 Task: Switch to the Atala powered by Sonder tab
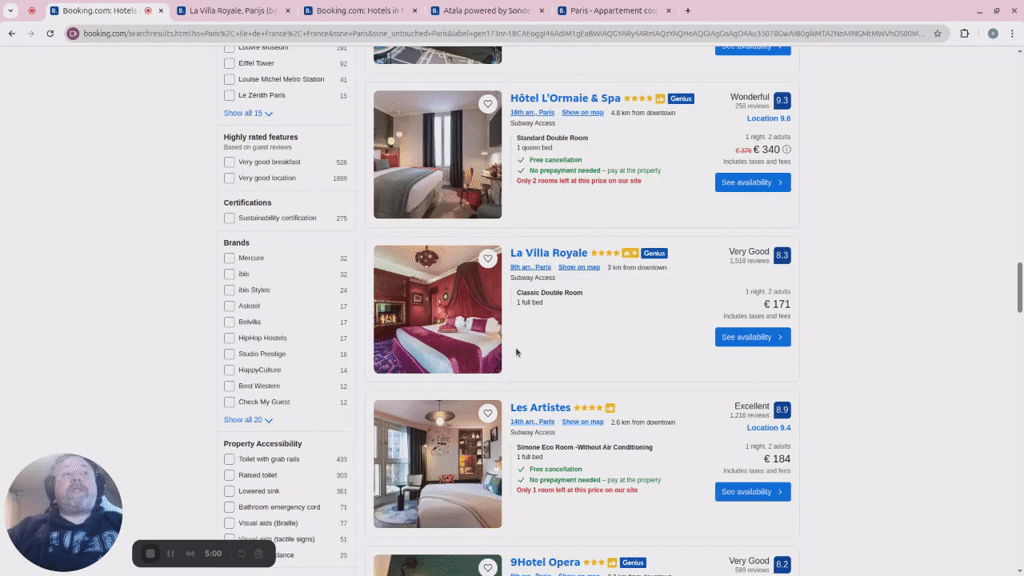487,10
